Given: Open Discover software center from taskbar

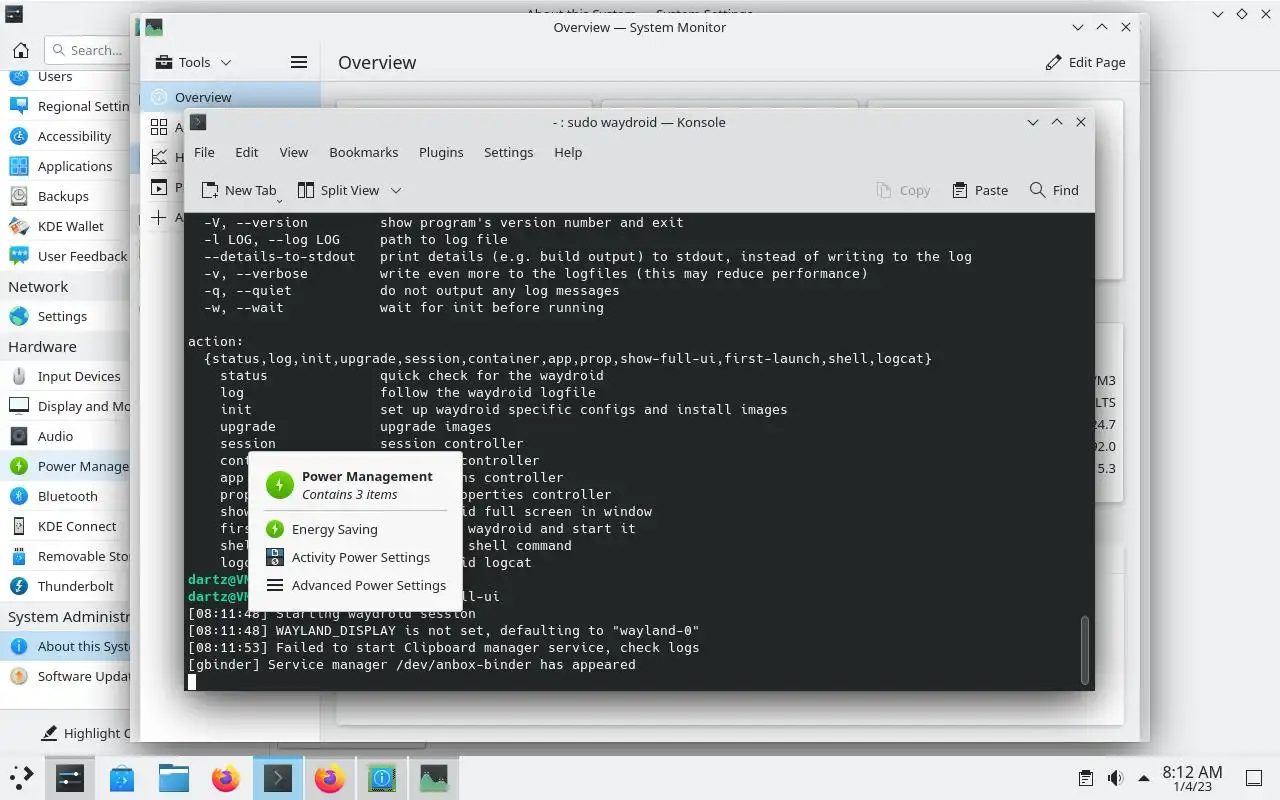Looking at the screenshot, I should tap(122, 777).
